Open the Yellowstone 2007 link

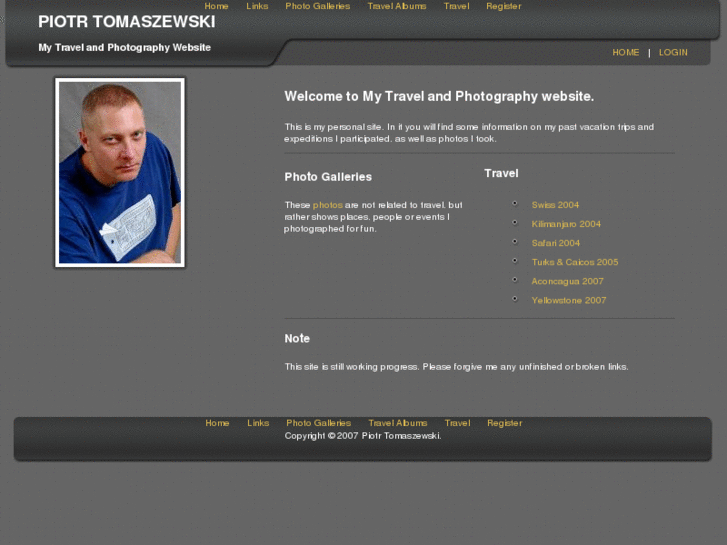click(569, 300)
